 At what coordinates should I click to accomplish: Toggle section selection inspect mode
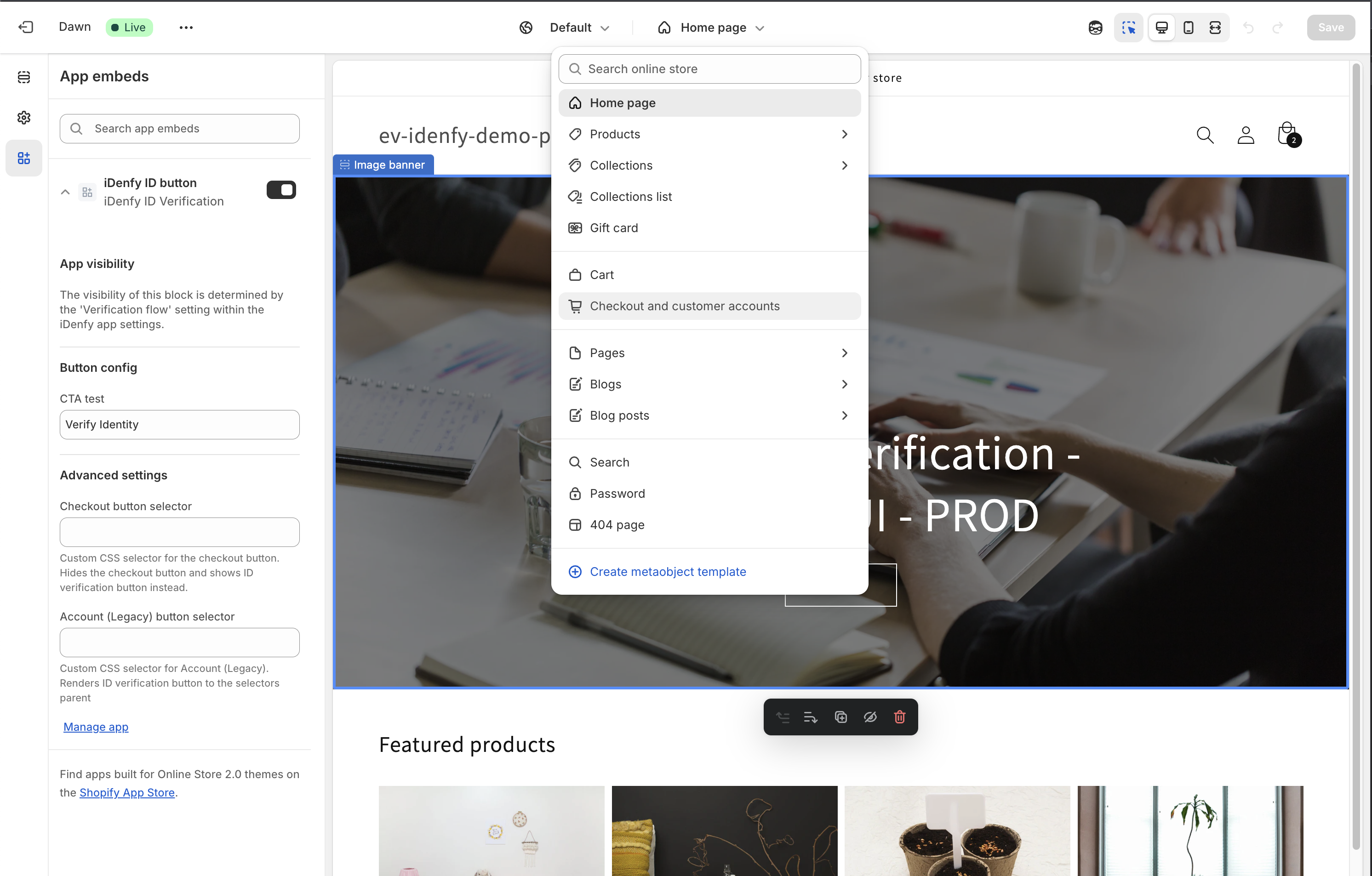pos(1128,27)
